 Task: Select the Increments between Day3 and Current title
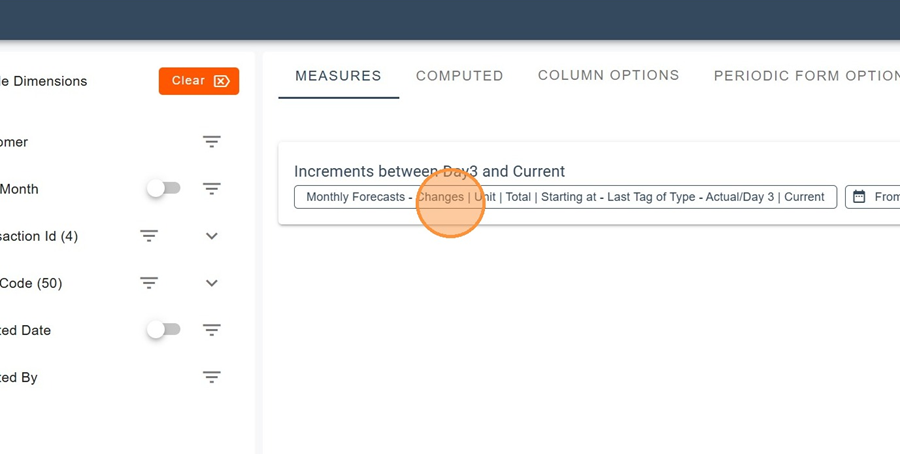429,171
